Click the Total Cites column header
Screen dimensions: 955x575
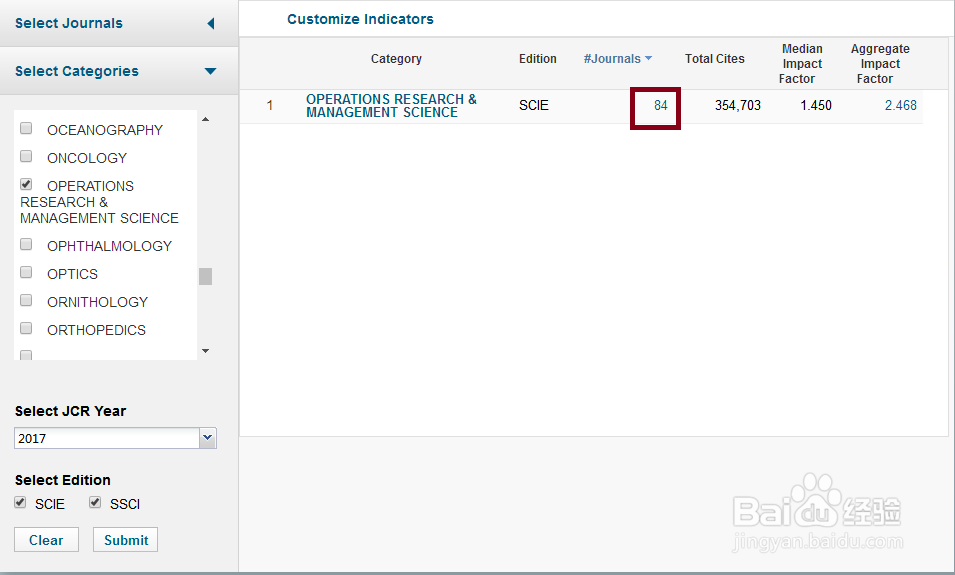coord(714,59)
